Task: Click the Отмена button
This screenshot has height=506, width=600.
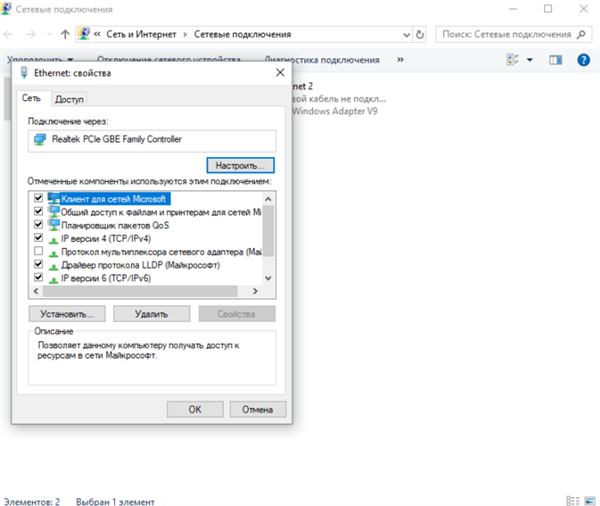Action: (x=258, y=410)
